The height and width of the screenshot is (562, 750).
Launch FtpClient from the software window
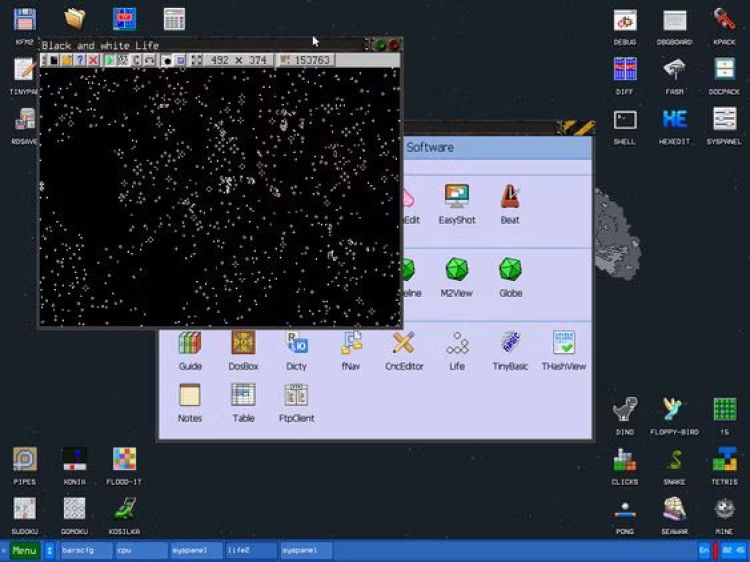[296, 402]
